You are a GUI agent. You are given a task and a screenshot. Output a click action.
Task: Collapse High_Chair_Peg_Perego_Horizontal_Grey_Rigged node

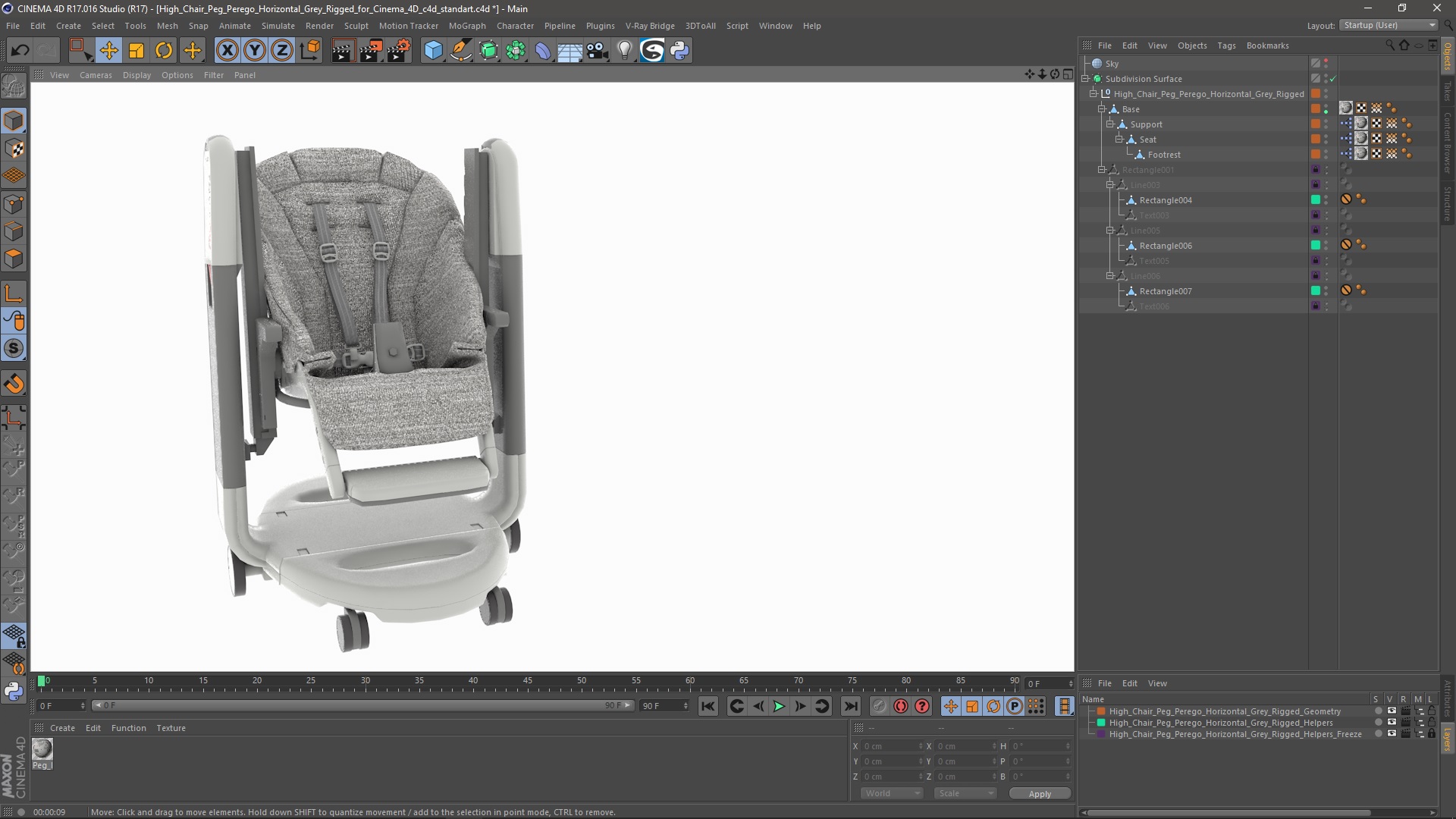click(x=1094, y=94)
